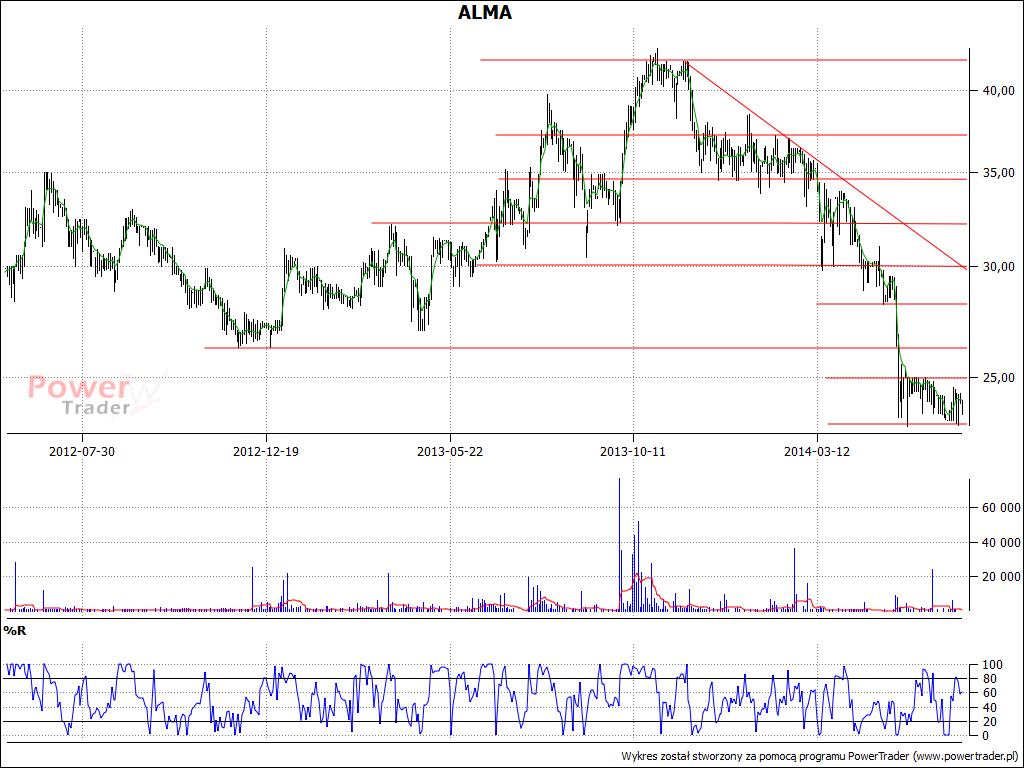Click the 40 level on %R axis
1024x768 pixels.
pos(989,708)
